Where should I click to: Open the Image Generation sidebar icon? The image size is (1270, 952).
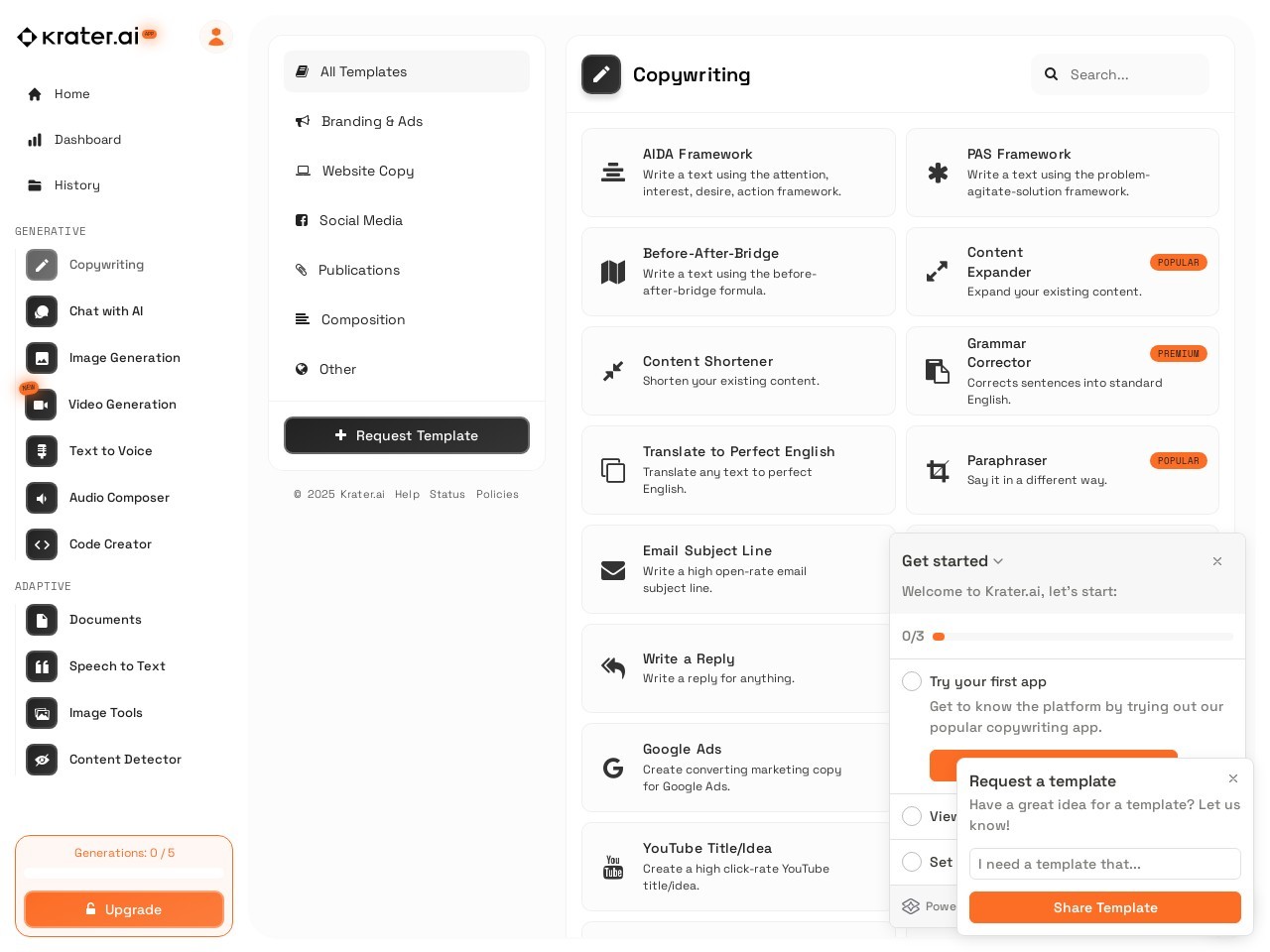(42, 358)
